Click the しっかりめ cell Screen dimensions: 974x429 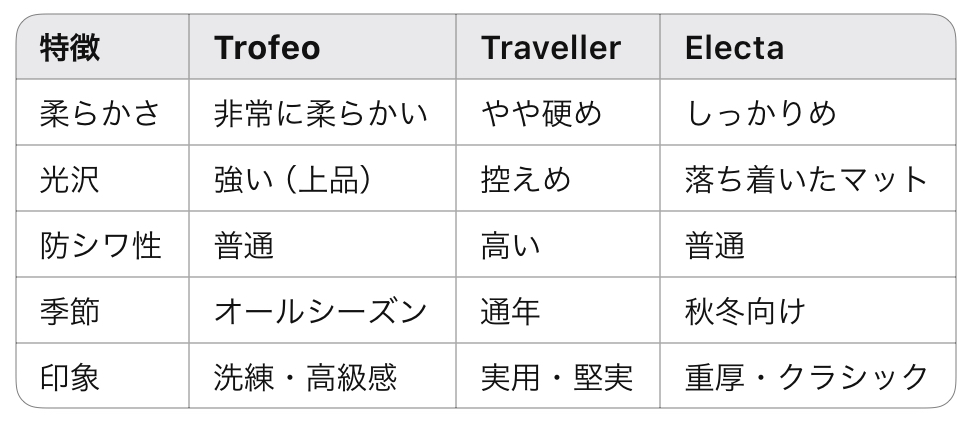point(760,114)
